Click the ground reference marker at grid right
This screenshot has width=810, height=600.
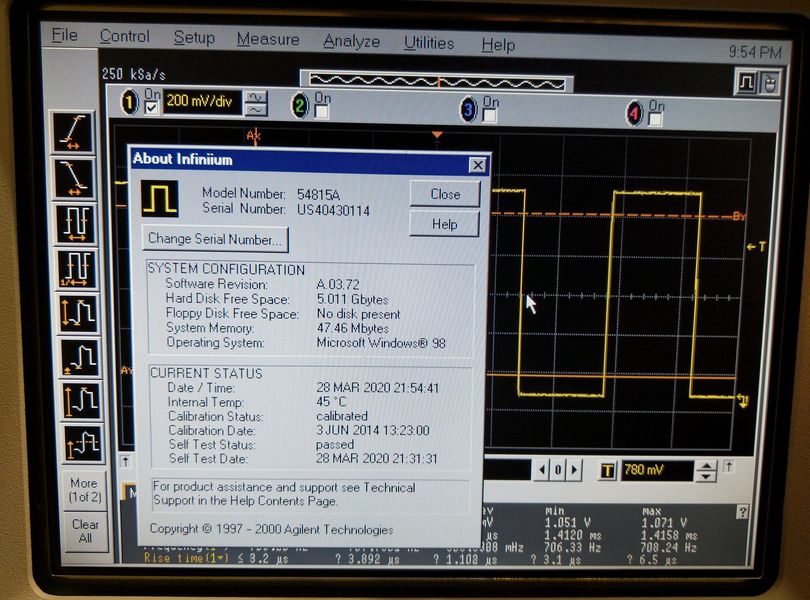tap(742, 399)
